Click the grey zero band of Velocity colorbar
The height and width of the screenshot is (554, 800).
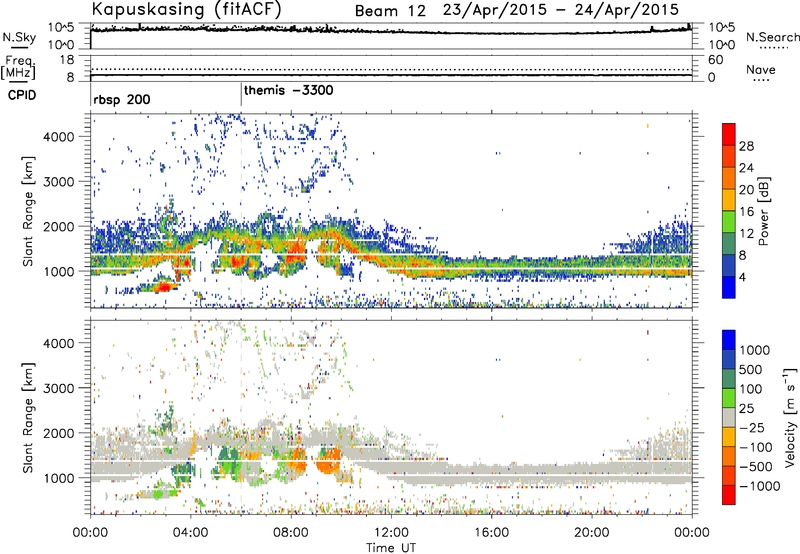[729, 417]
